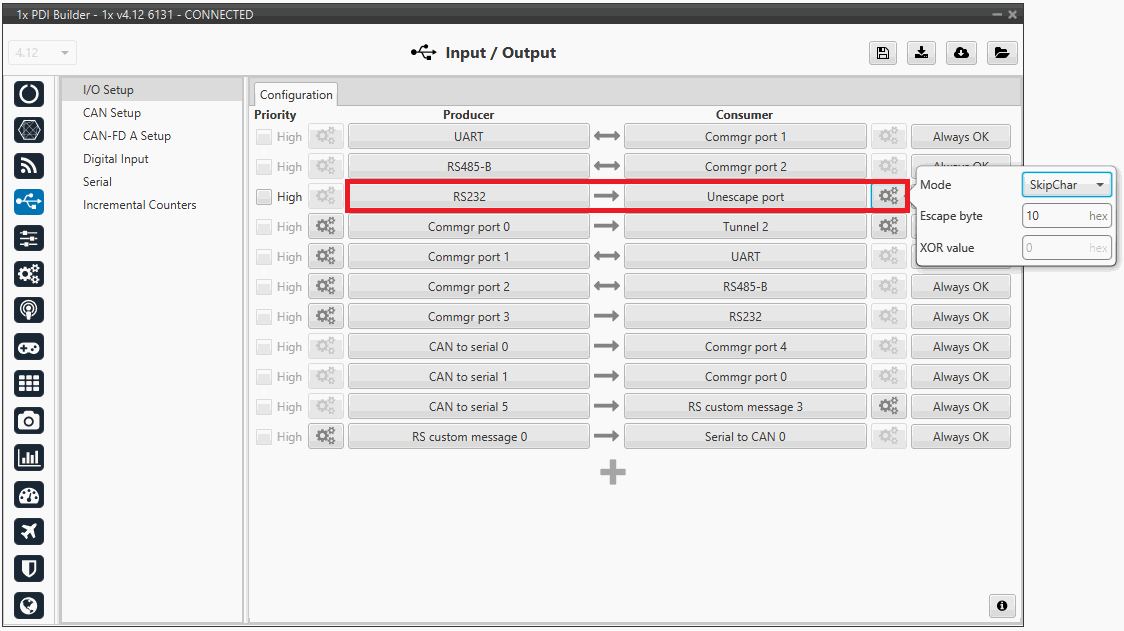This screenshot has width=1124, height=631.
Task: Click the download-to-drive icon in top toolbar
Action: 921,53
